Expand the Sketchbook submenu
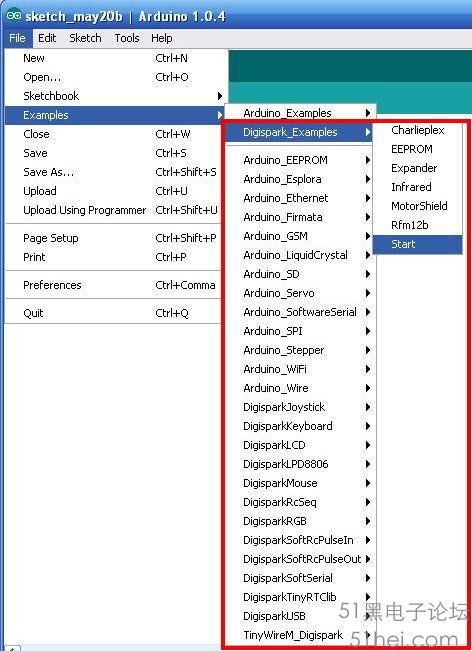472x651 pixels. tap(114, 96)
